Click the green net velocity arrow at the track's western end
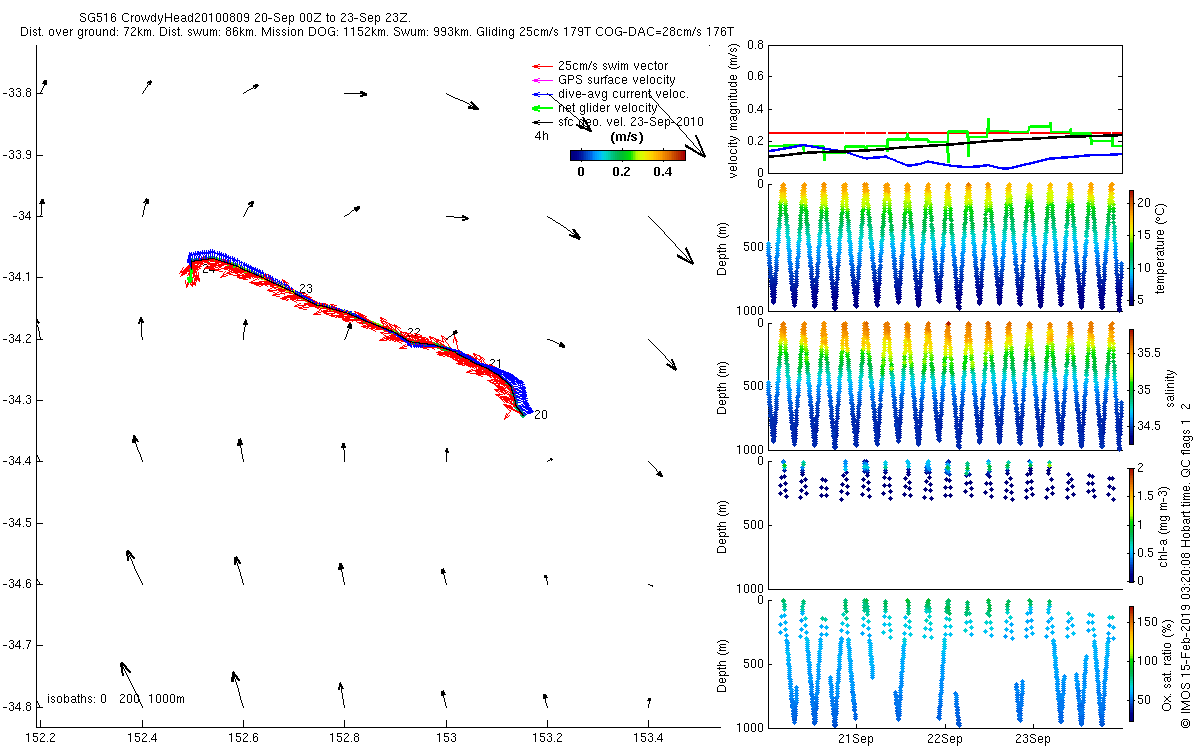 point(190,272)
